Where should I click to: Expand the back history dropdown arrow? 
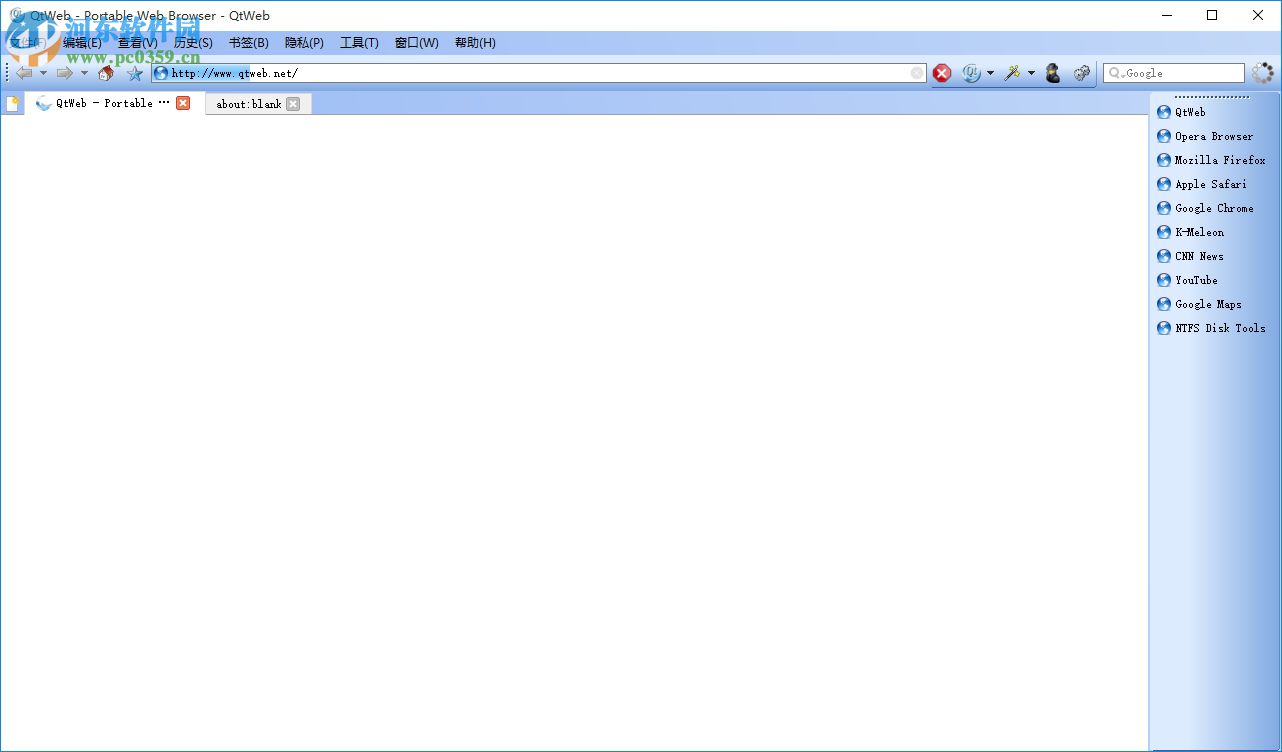point(43,73)
